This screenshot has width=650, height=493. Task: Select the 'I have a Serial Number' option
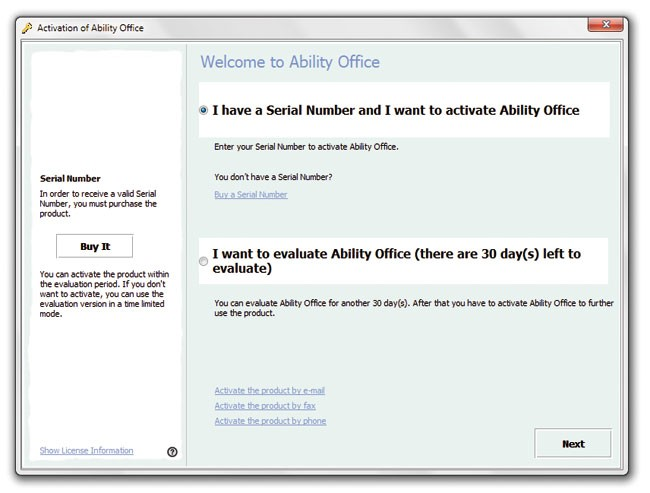pos(203,110)
